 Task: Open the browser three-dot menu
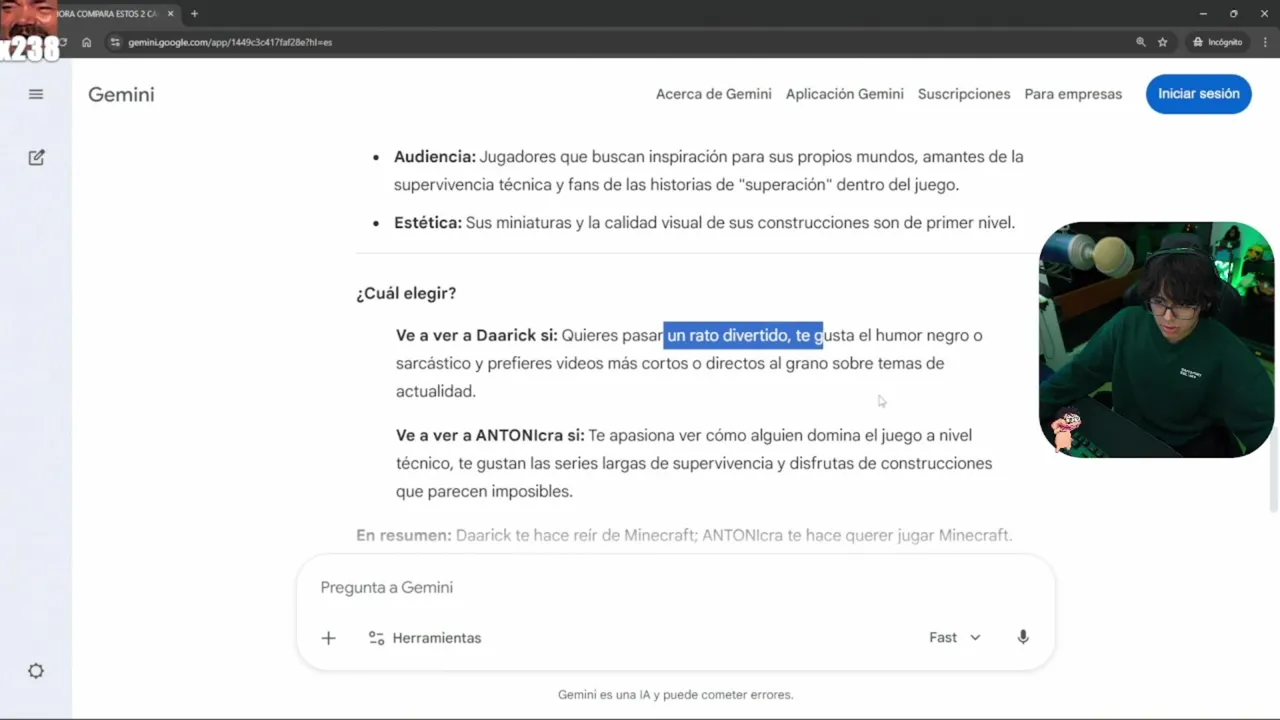[1264, 42]
